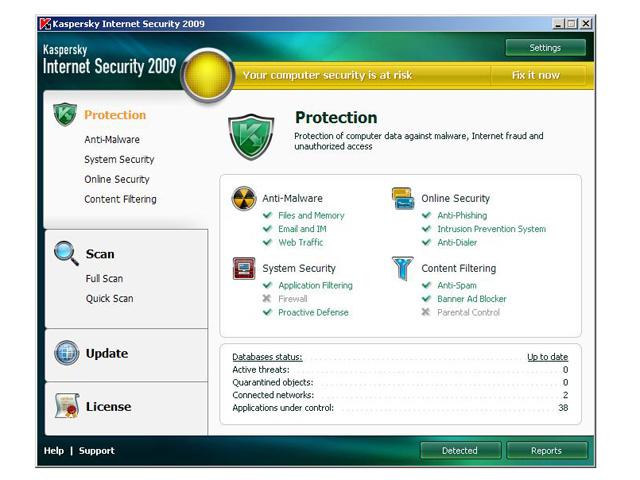Screen dimensions: 640x480
Task: Open the Support link at bottom left
Action: tap(97, 451)
